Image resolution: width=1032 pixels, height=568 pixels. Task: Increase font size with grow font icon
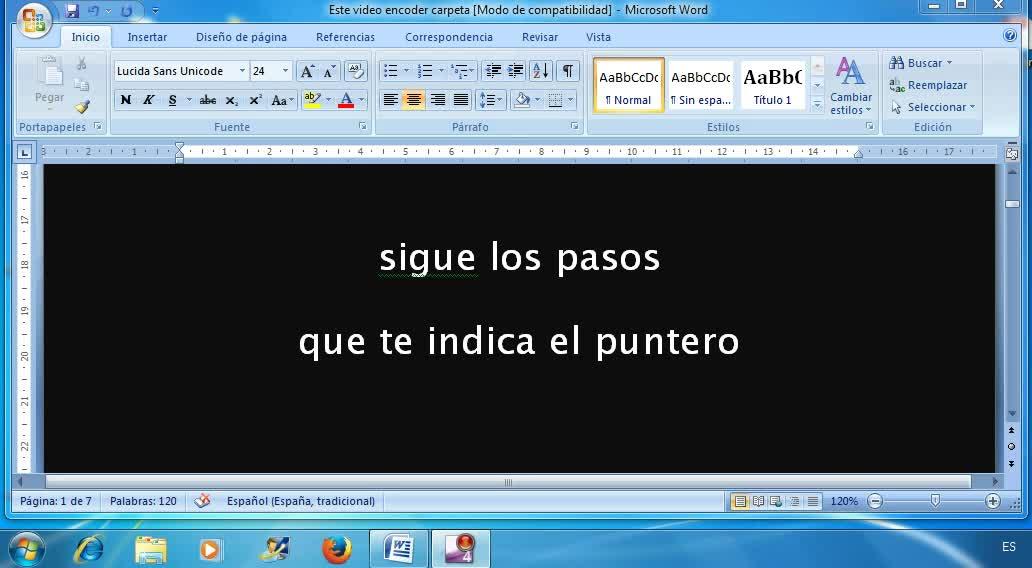pyautogui.click(x=307, y=71)
